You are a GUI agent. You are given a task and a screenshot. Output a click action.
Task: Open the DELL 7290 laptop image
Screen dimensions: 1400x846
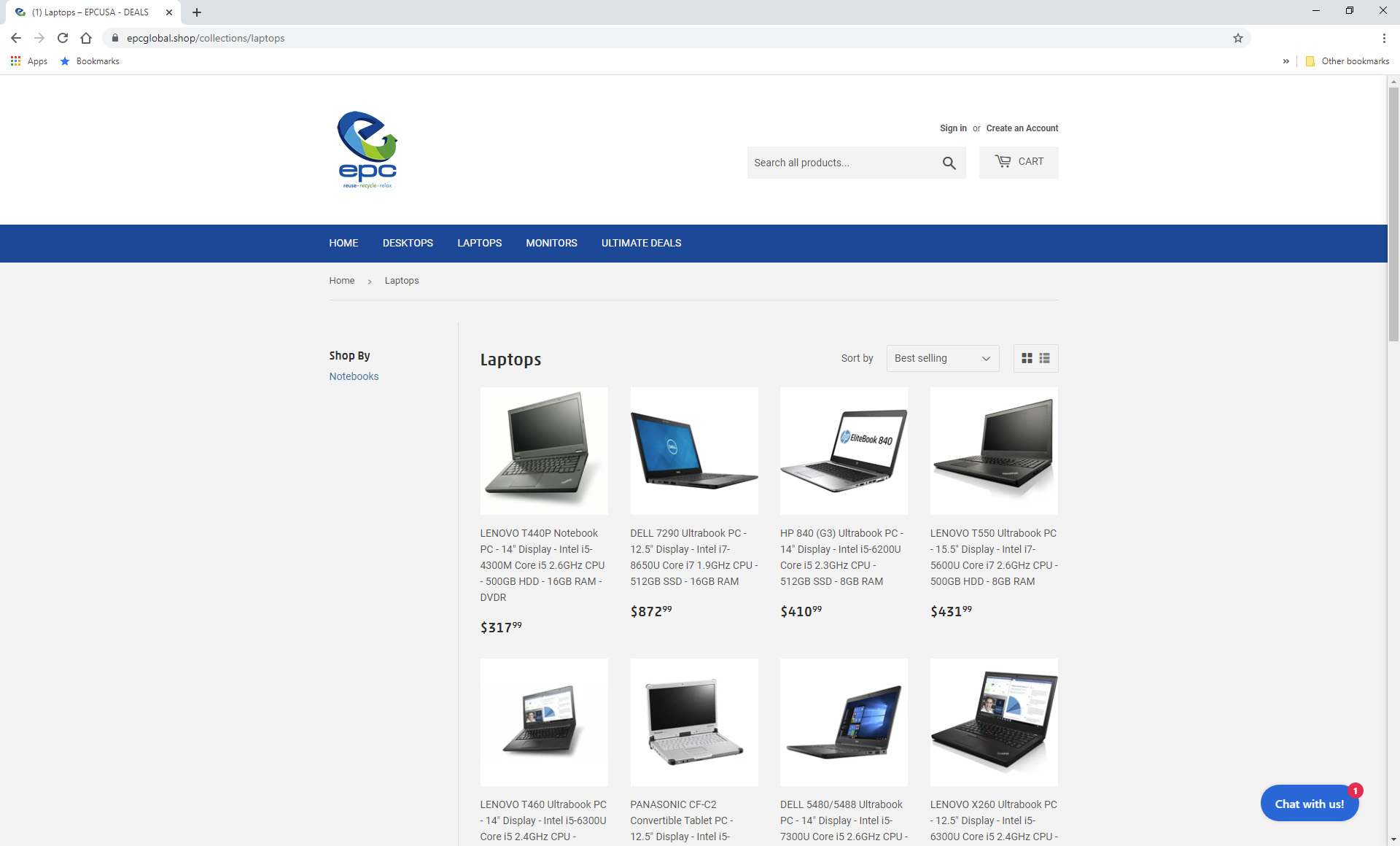[x=694, y=451]
